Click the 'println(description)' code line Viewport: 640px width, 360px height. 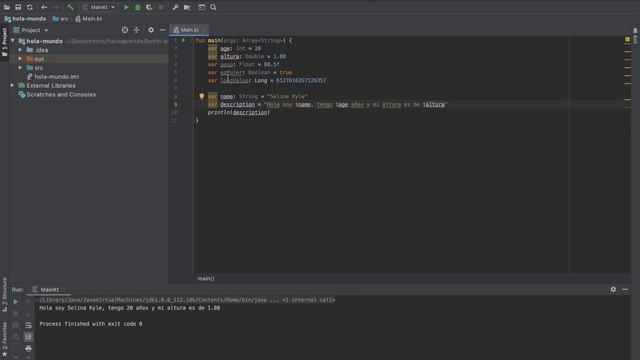coord(239,113)
